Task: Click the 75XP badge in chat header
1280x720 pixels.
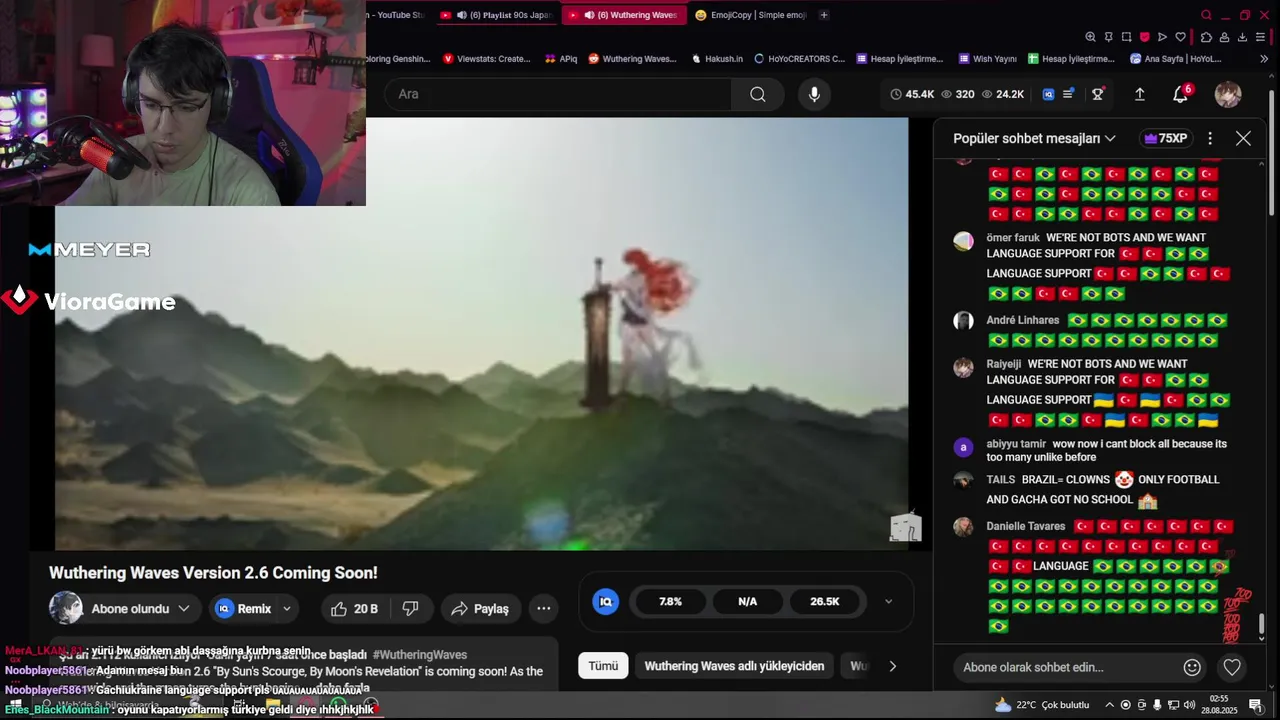Action: coord(1165,138)
